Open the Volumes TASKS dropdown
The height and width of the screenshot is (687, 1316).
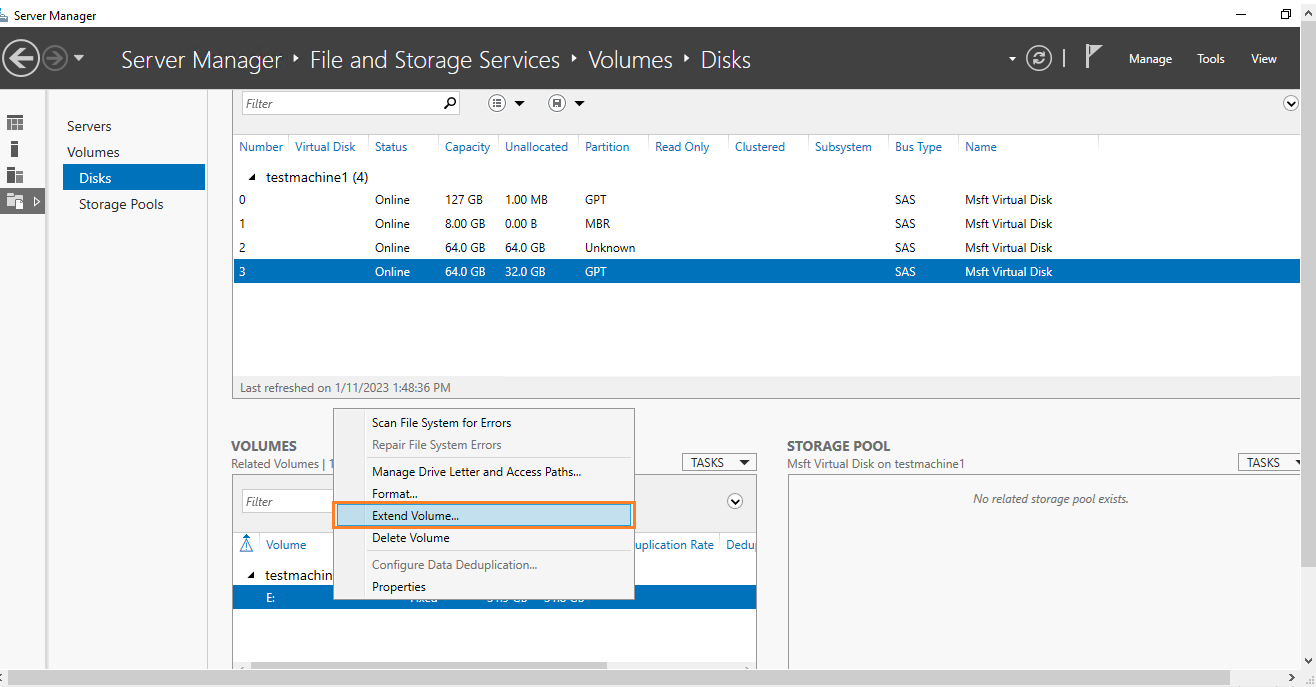[719, 462]
